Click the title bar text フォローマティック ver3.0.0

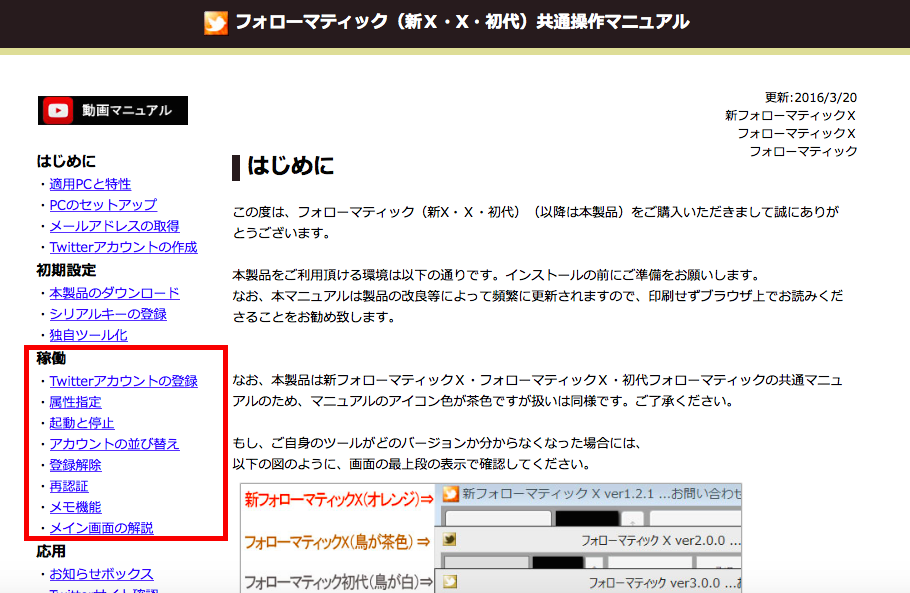(655, 583)
